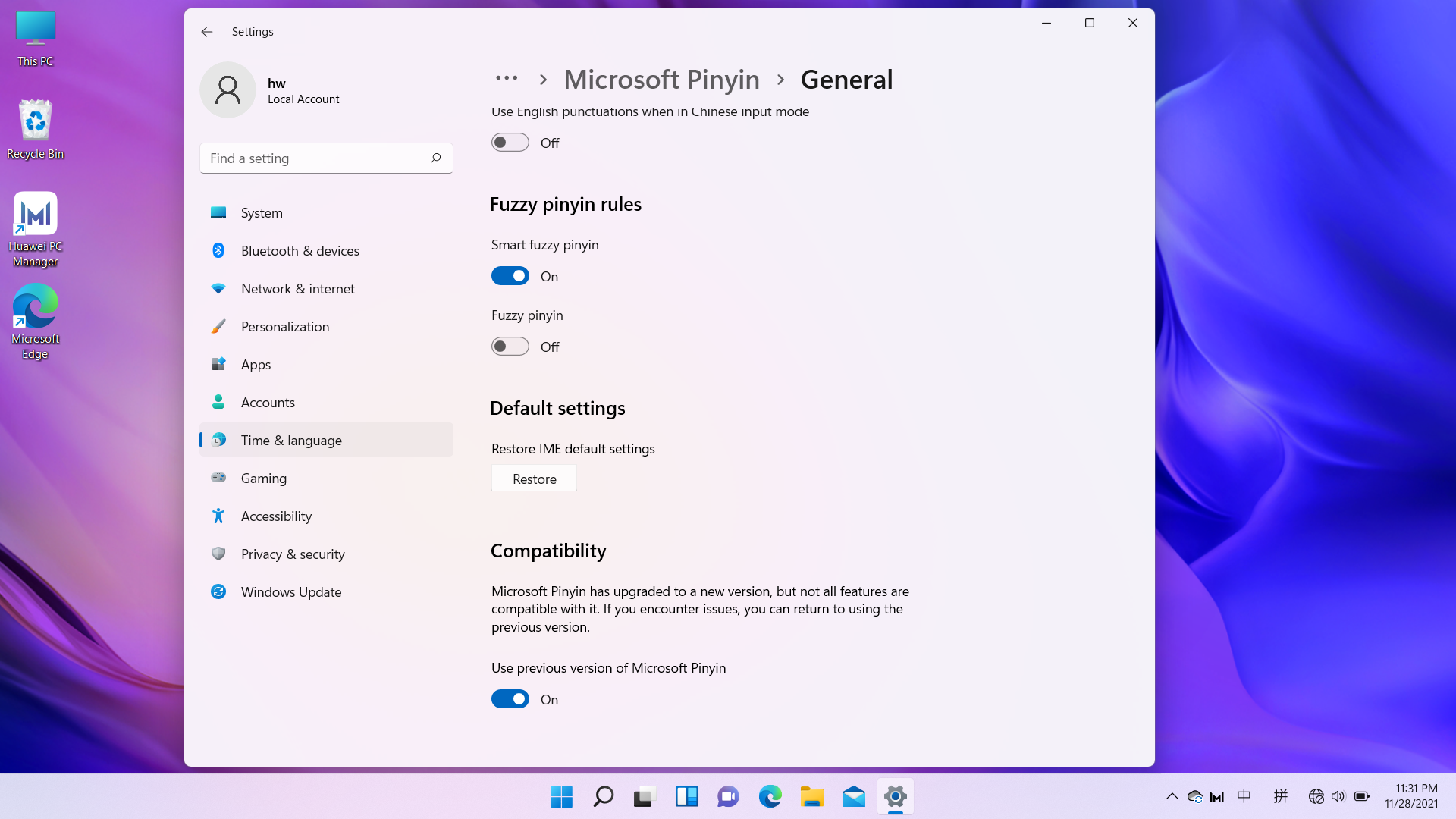The height and width of the screenshot is (819, 1456).
Task: Click the Settings gear on taskbar
Action: [895, 796]
